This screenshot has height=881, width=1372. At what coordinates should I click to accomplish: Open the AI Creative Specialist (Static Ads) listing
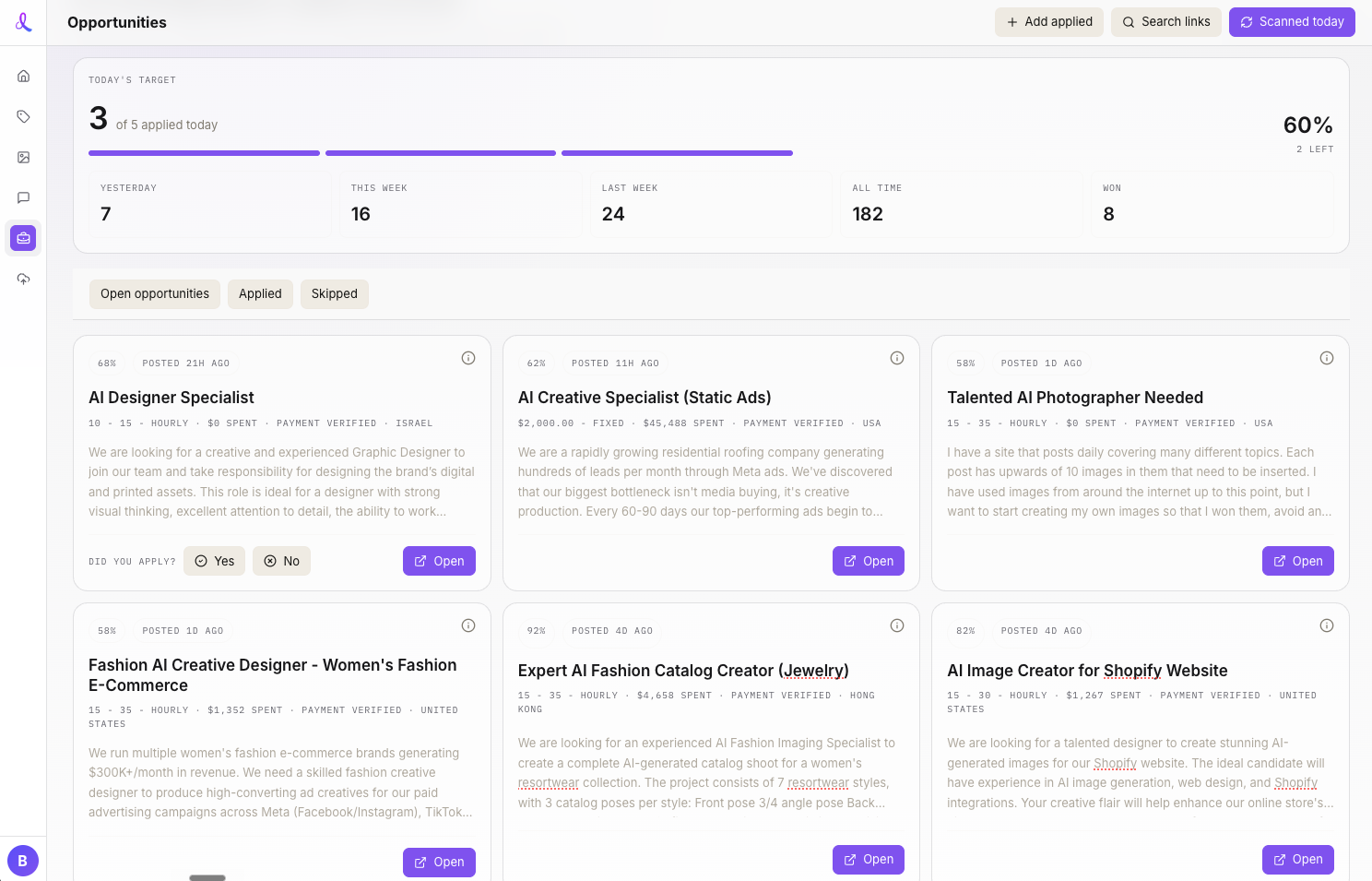(x=869, y=561)
